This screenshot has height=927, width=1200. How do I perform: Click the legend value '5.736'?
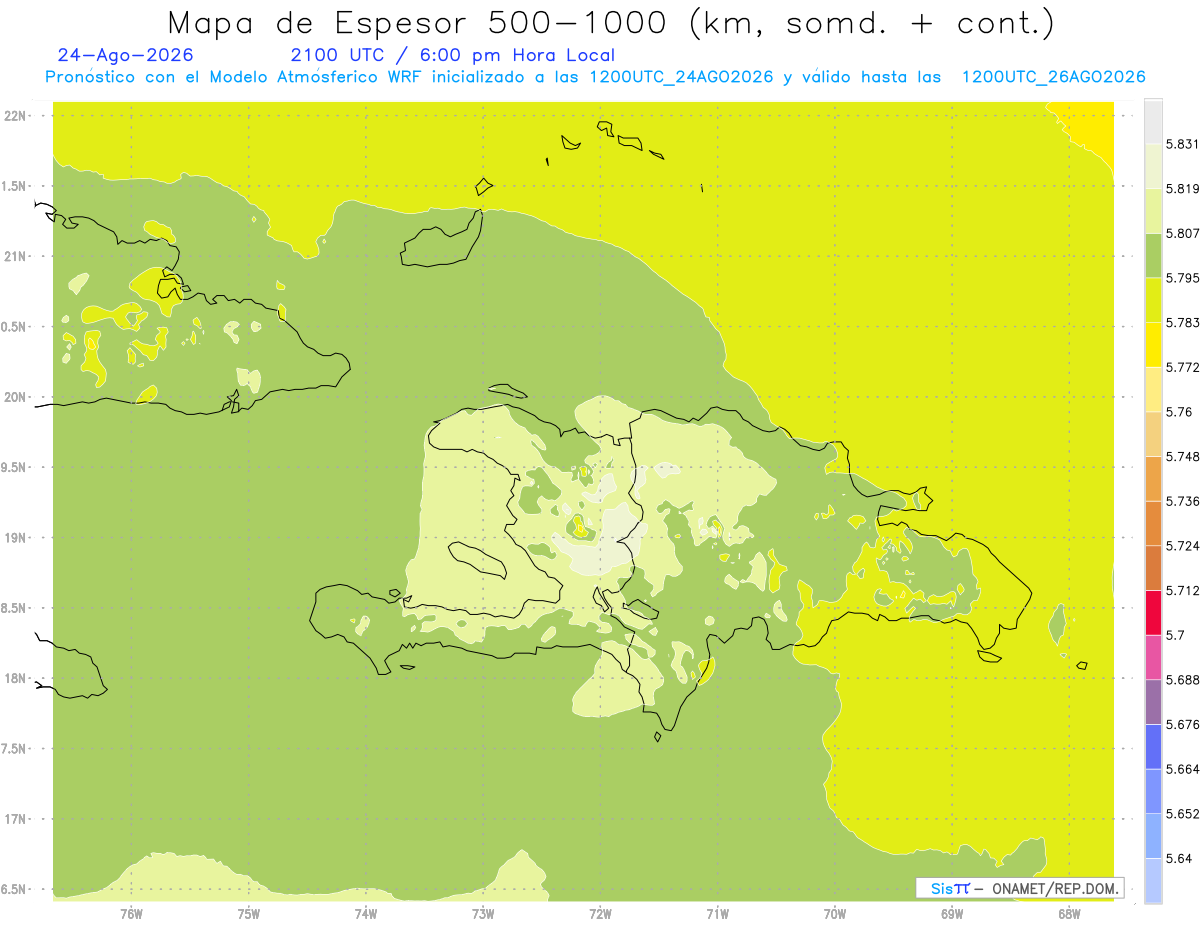click(x=1182, y=501)
